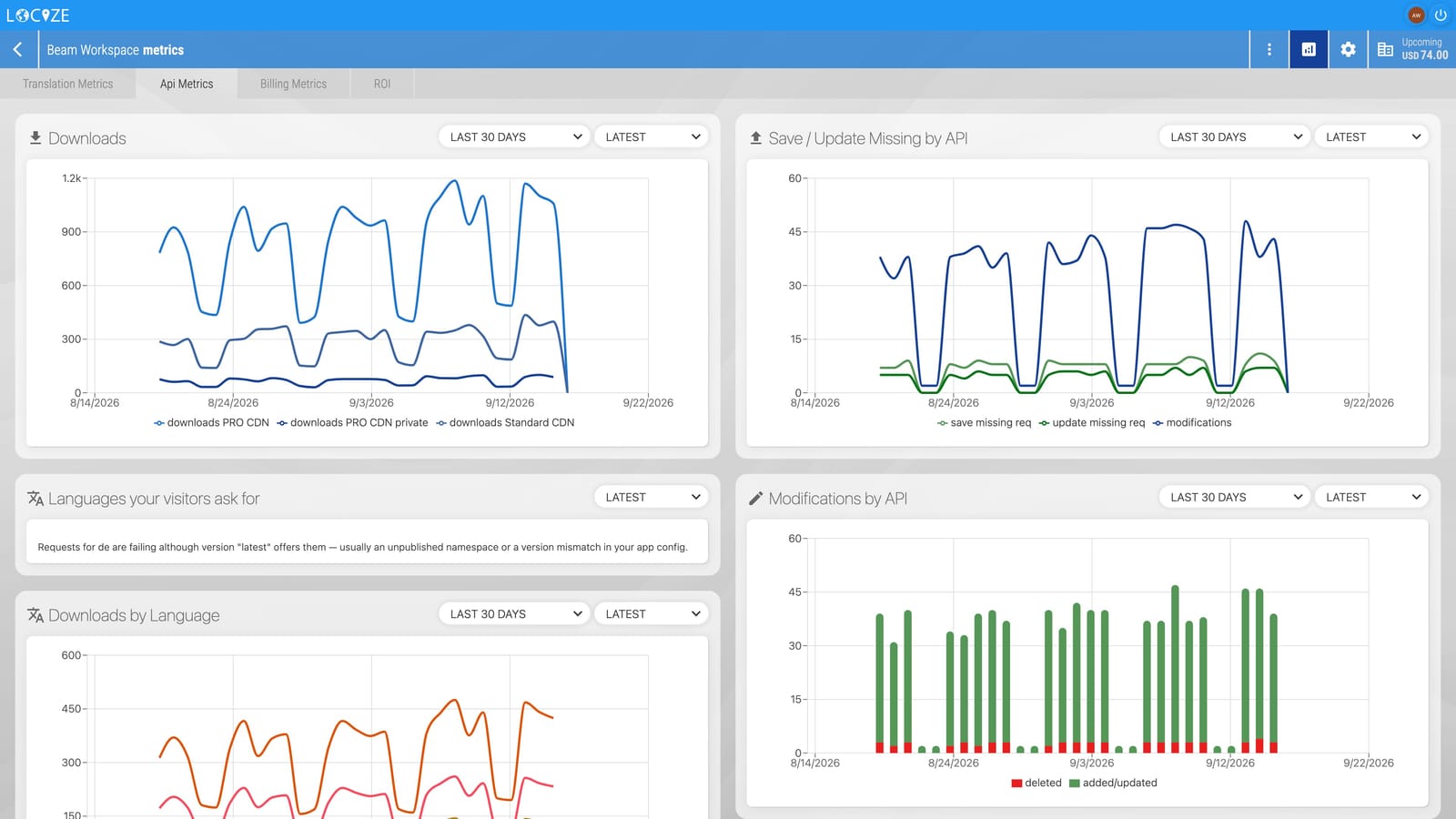The height and width of the screenshot is (819, 1456).
Task: Click the Languages your visitors ask for heading
Action: click(x=154, y=499)
